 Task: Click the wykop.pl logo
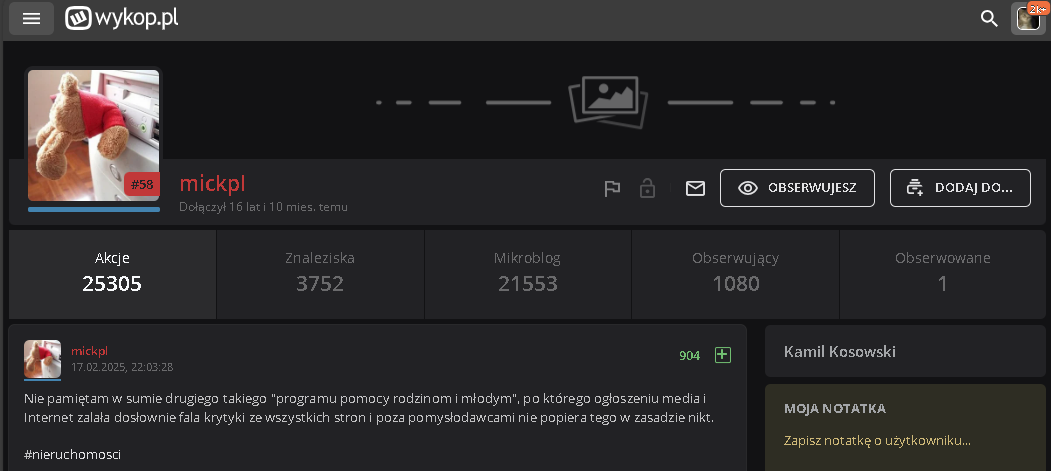(x=122, y=18)
